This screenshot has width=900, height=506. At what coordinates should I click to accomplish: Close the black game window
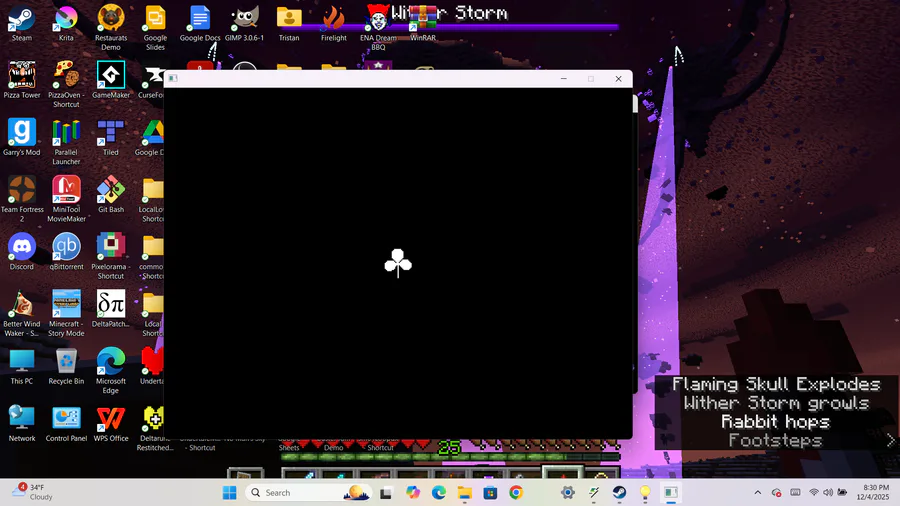point(618,79)
